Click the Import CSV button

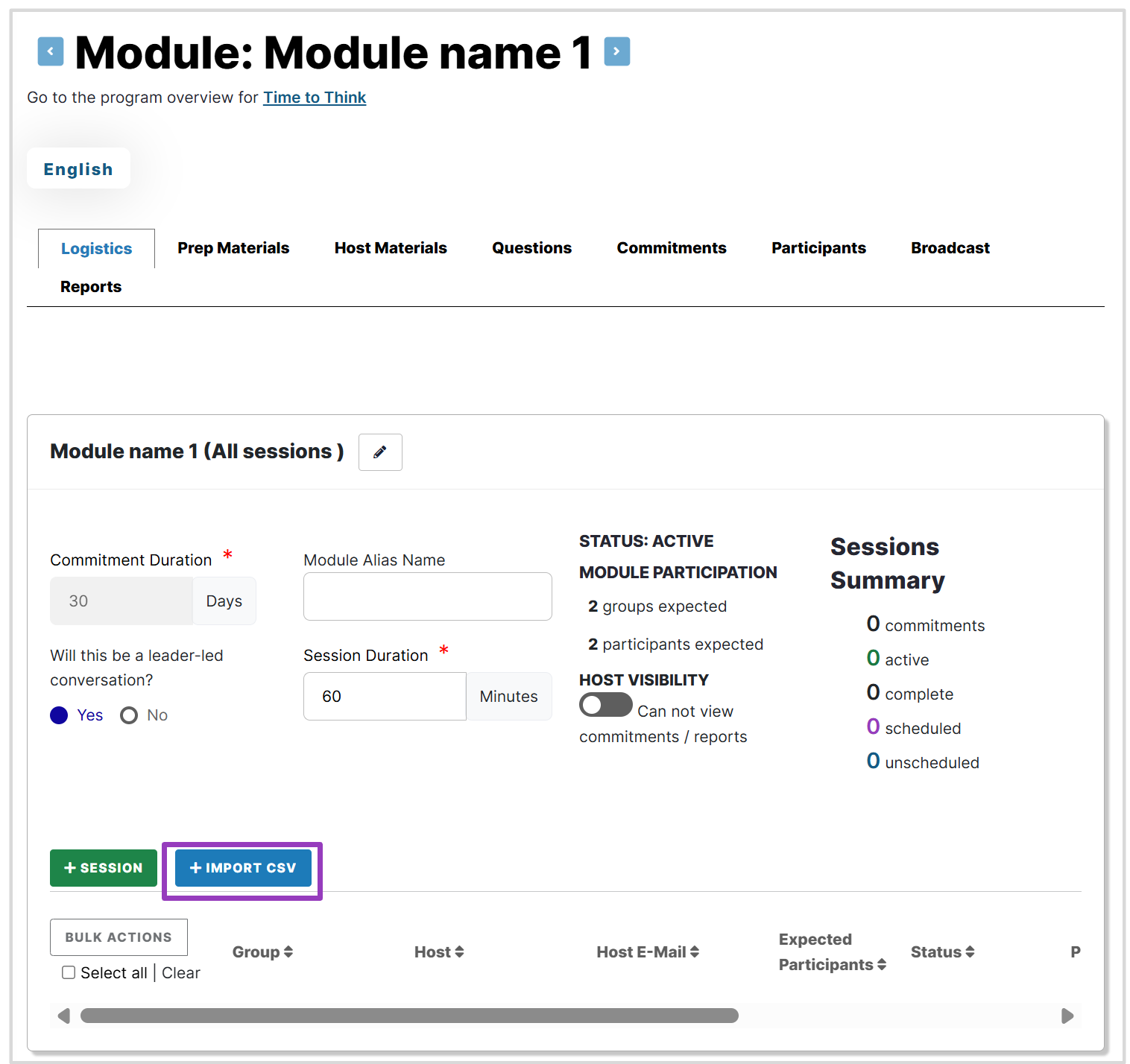[243, 868]
